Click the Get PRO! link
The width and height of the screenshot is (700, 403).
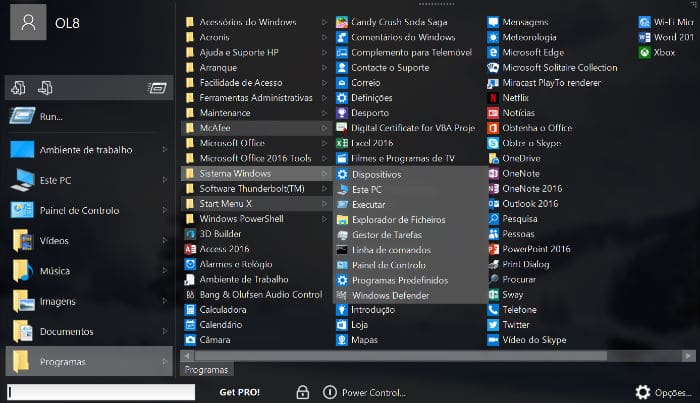(240, 392)
